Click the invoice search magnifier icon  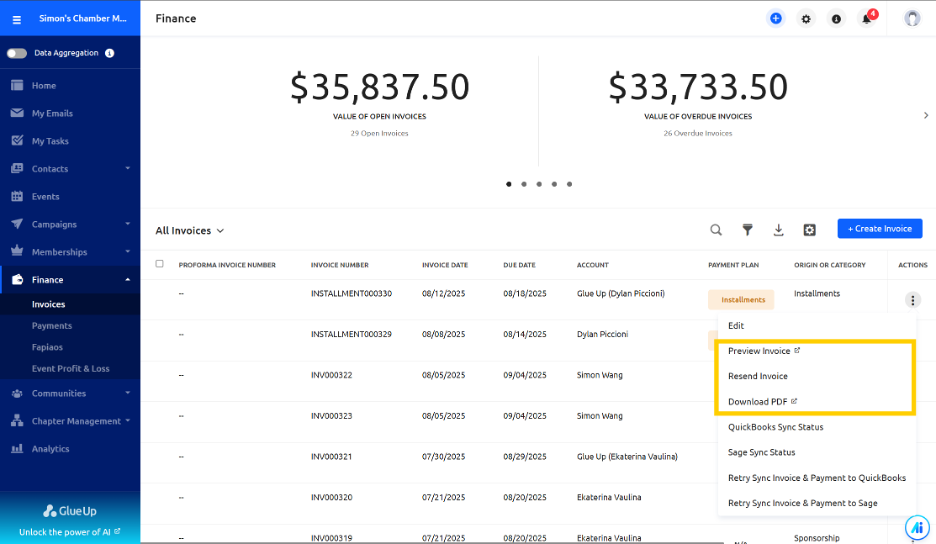tap(716, 230)
